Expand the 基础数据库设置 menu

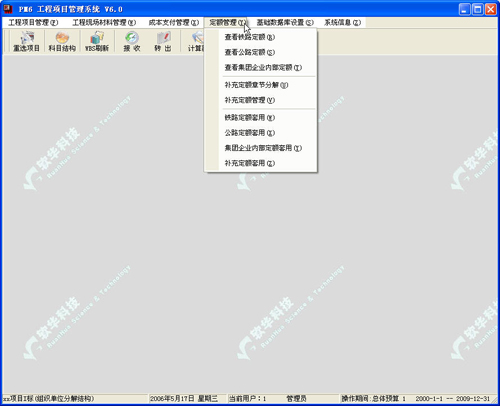click(x=285, y=22)
